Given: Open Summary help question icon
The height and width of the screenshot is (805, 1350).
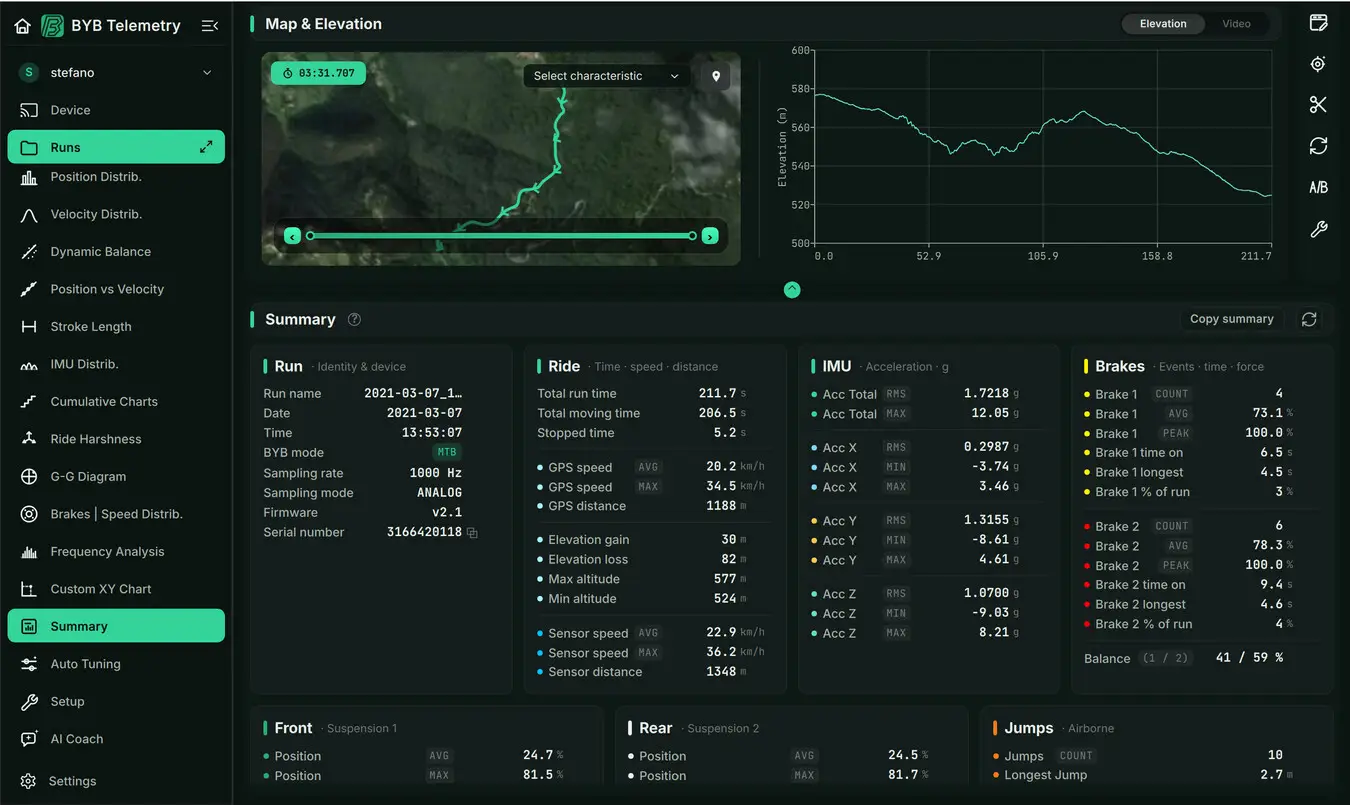Looking at the screenshot, I should click(354, 320).
